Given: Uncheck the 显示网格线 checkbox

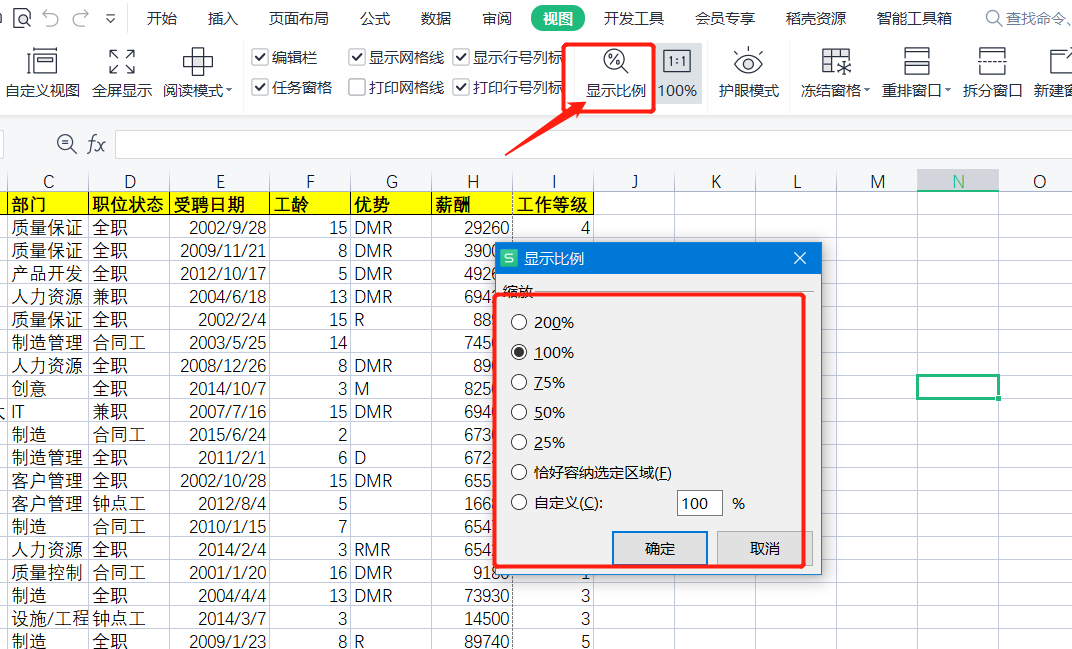Looking at the screenshot, I should [x=357, y=57].
